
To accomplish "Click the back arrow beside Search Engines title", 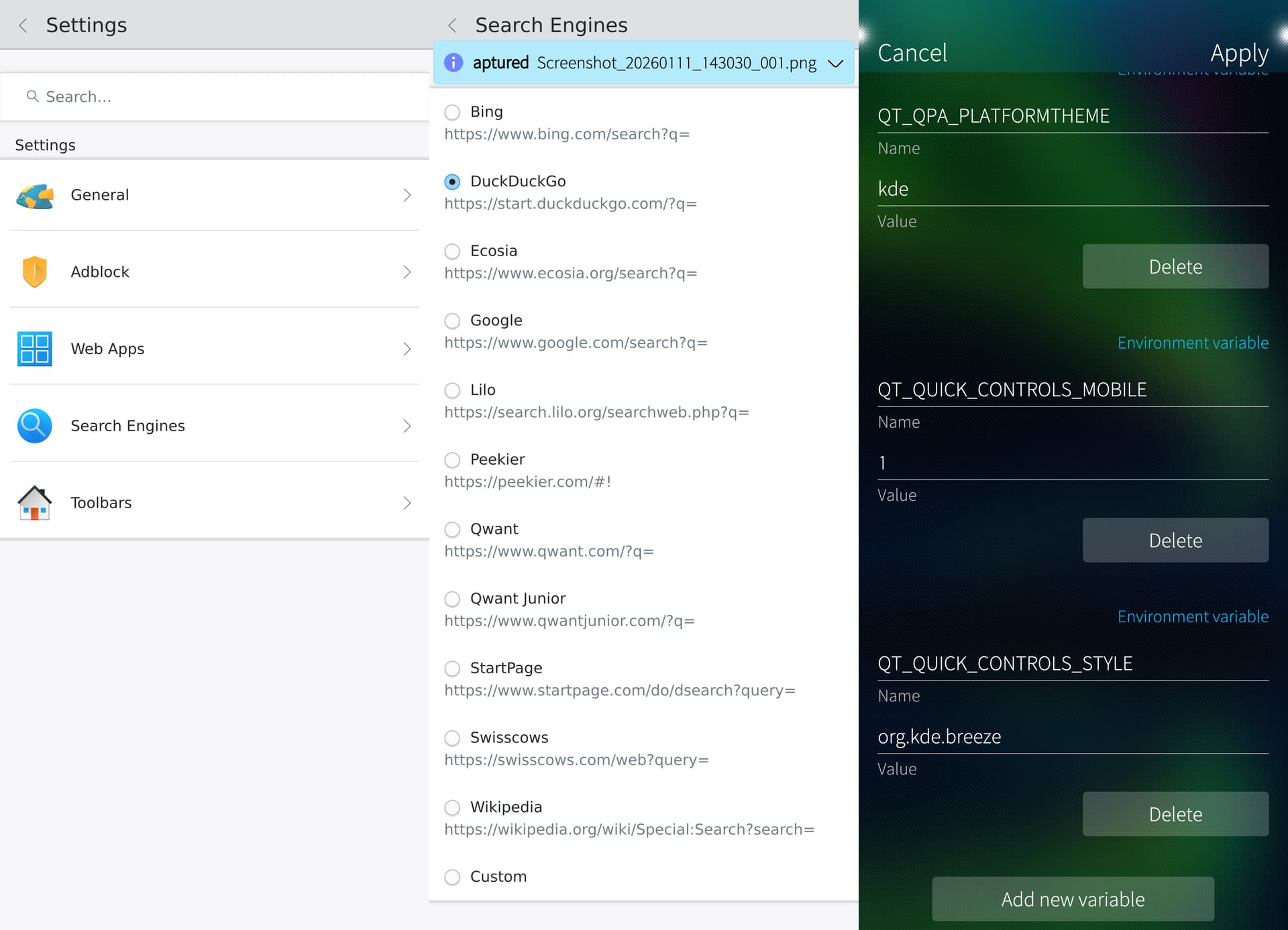I will coord(453,25).
